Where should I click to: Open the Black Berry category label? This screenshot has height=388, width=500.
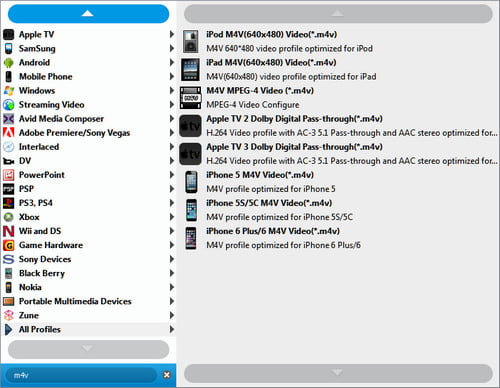click(x=42, y=273)
